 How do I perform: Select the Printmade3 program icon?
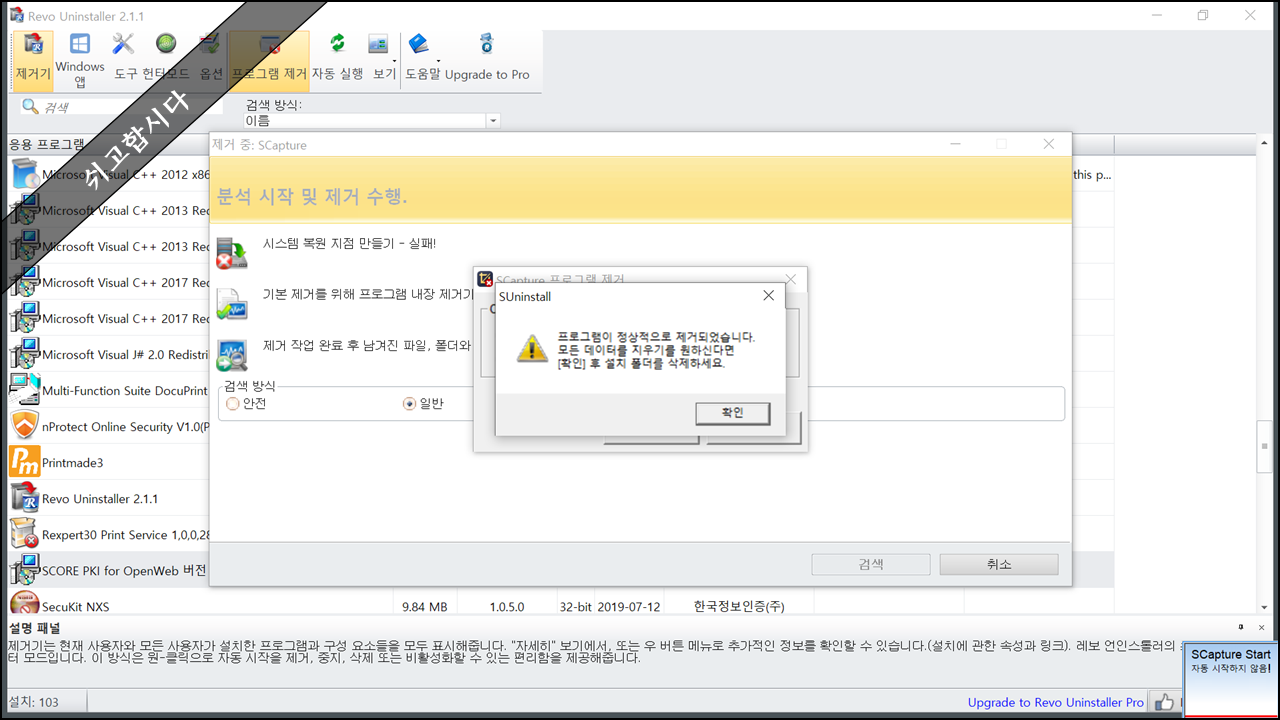tap(24, 463)
